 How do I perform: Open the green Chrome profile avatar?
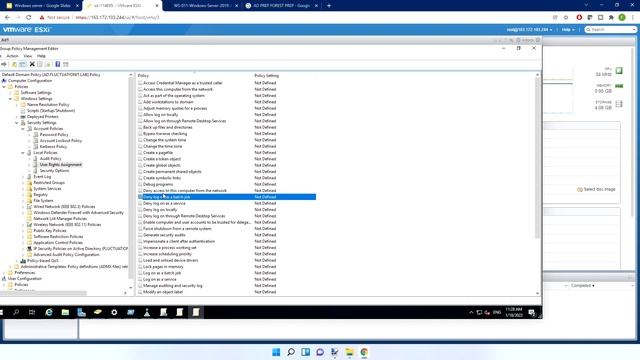[x=622, y=18]
